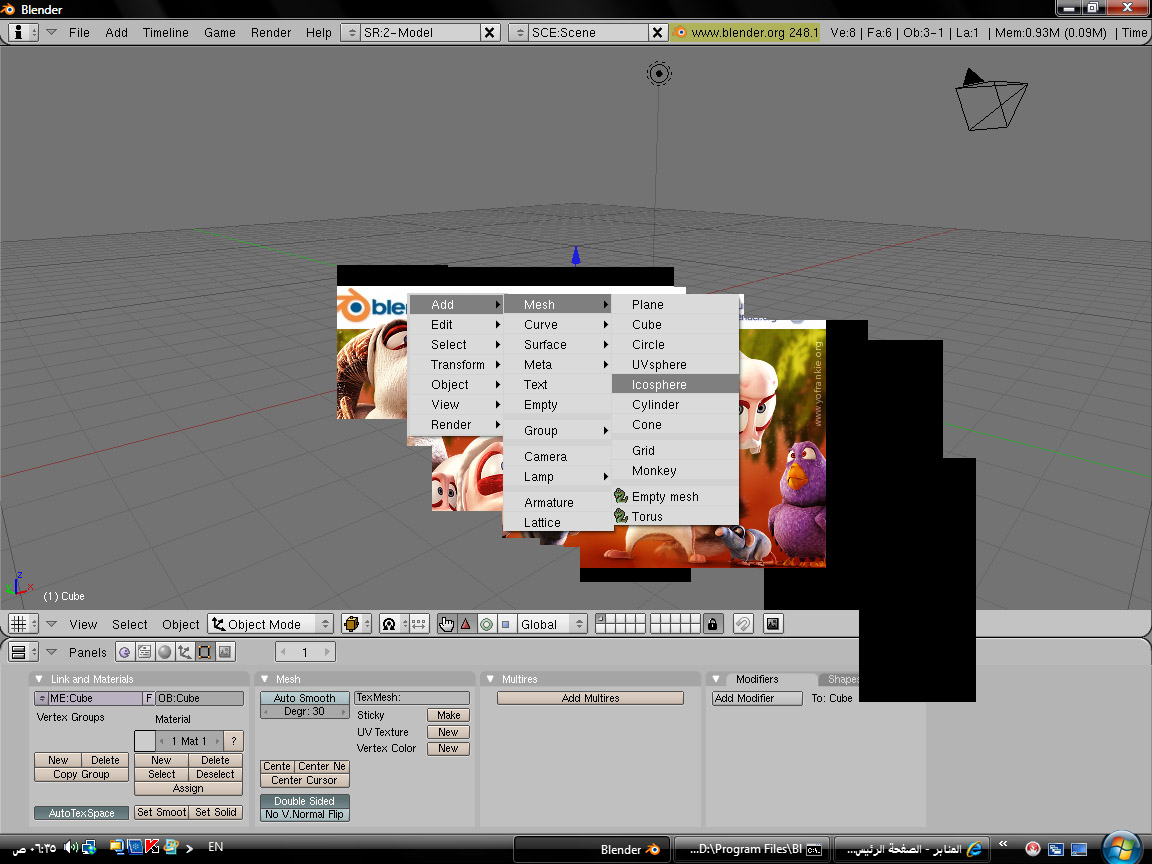Click the Copy Group button
This screenshot has height=864, width=1152.
pyautogui.click(x=82, y=774)
